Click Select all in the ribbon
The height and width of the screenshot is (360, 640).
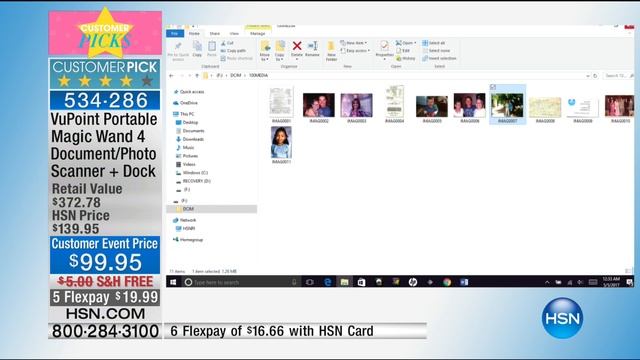pyautogui.click(x=433, y=43)
